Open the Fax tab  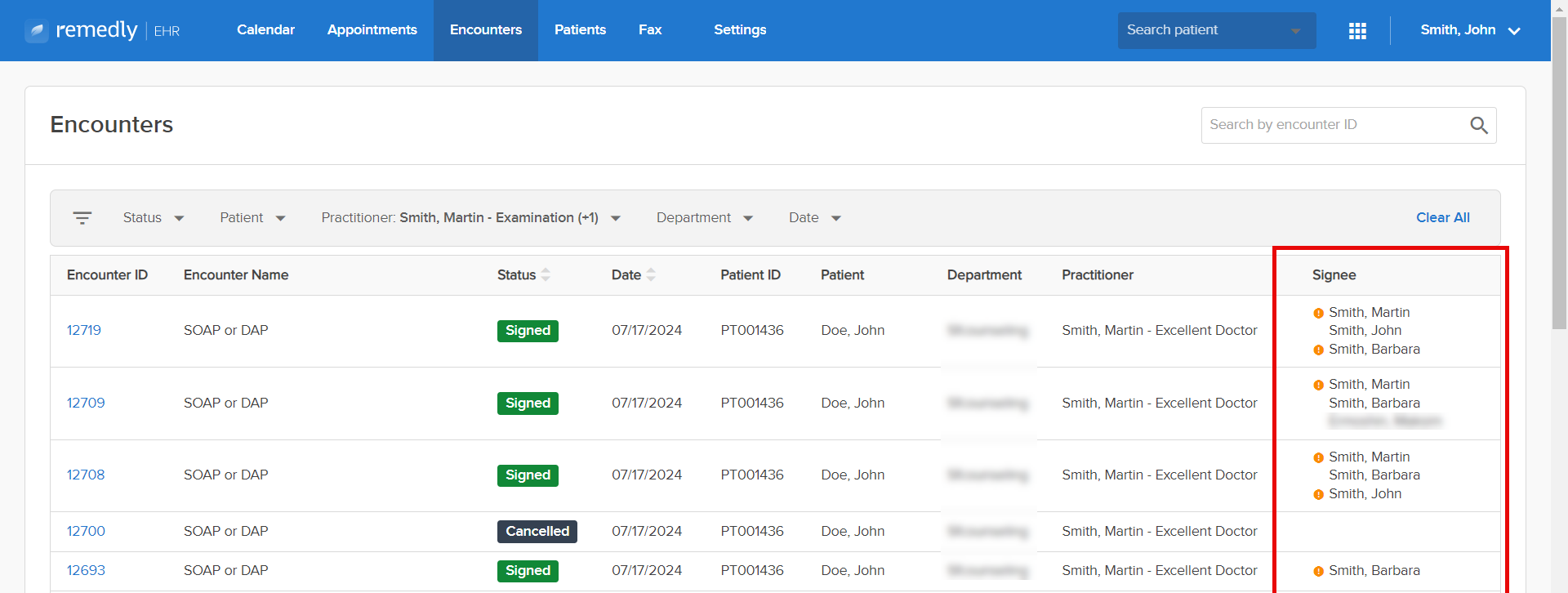click(x=650, y=30)
